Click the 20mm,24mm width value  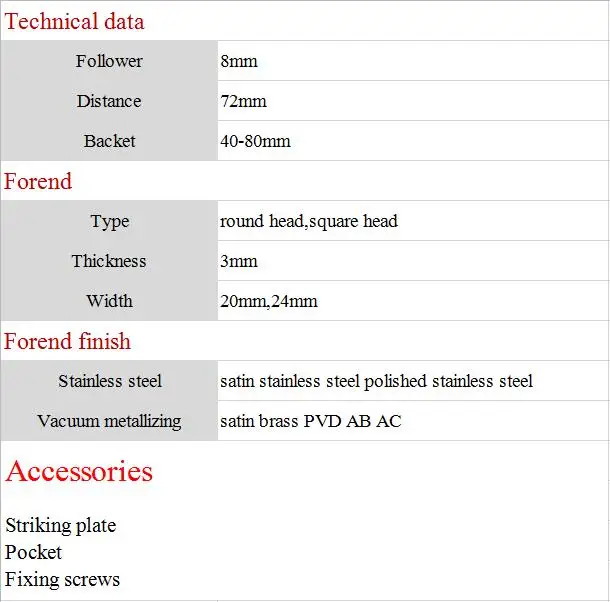pyautogui.click(x=269, y=301)
